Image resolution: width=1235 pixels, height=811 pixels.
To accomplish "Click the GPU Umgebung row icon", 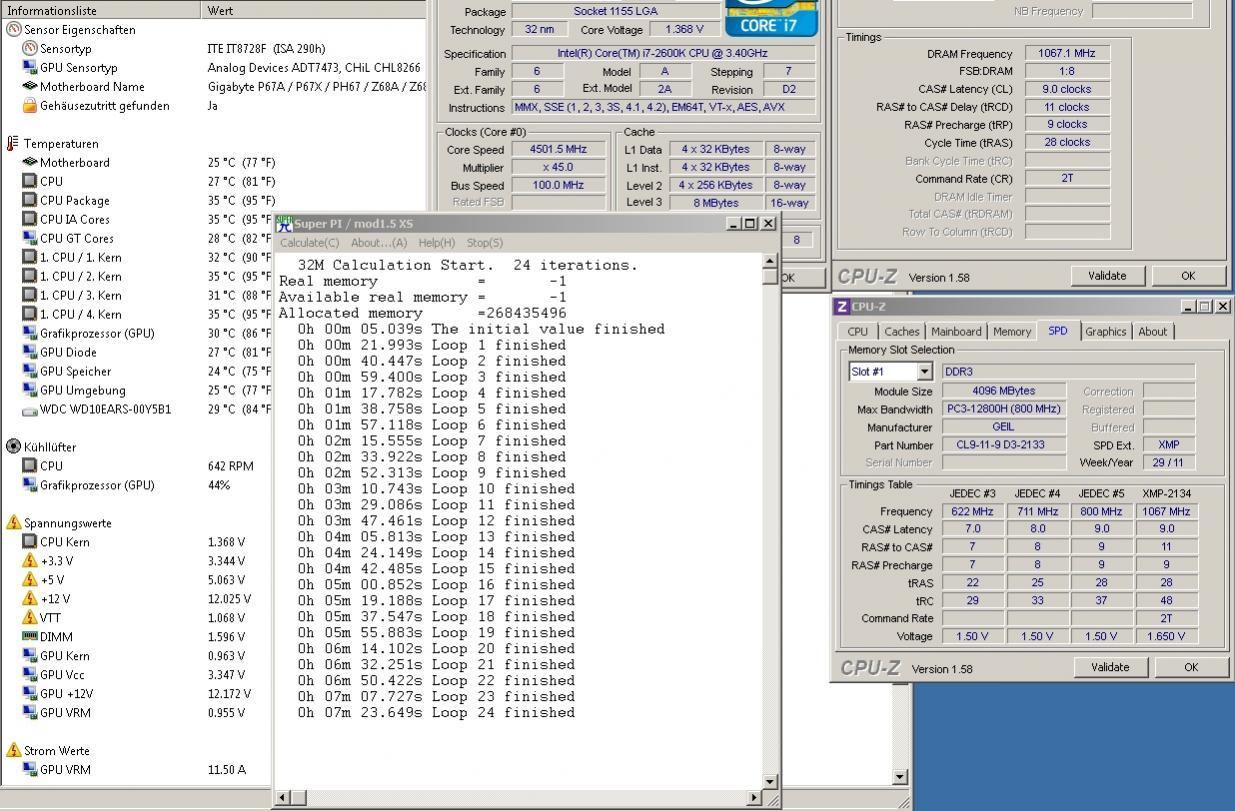I will tap(30, 390).
